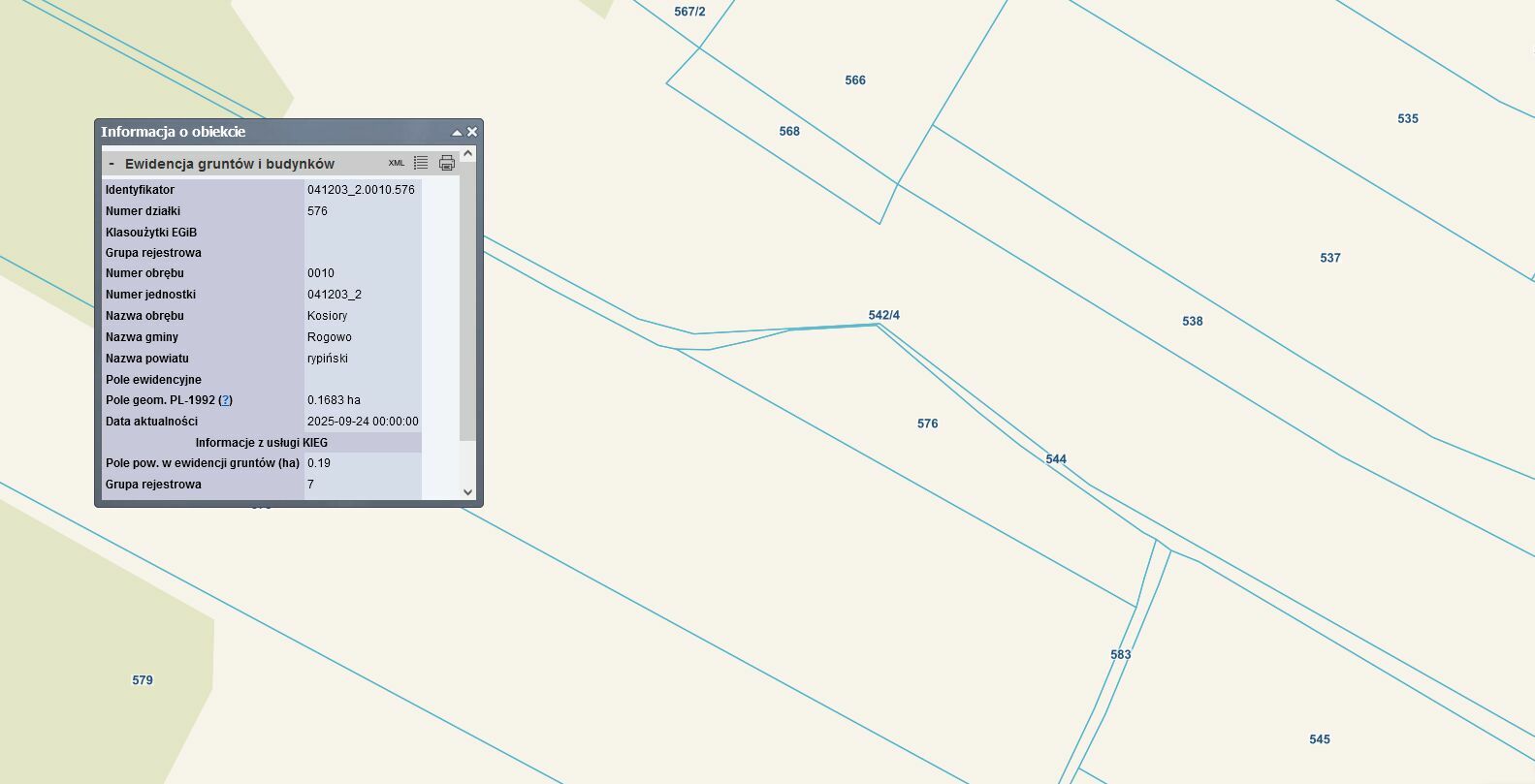The image size is (1535, 784).
Task: Select the area value 0.1683 ha
Action: pos(335,400)
